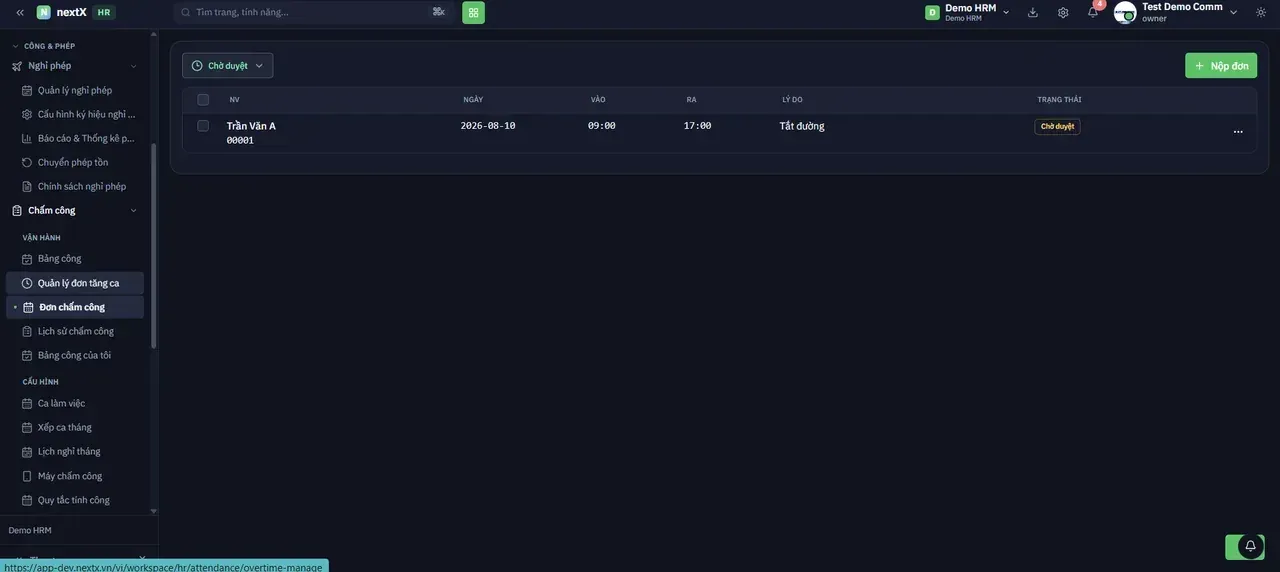Click the download icon in header
The width and height of the screenshot is (1280, 572).
[1033, 12]
